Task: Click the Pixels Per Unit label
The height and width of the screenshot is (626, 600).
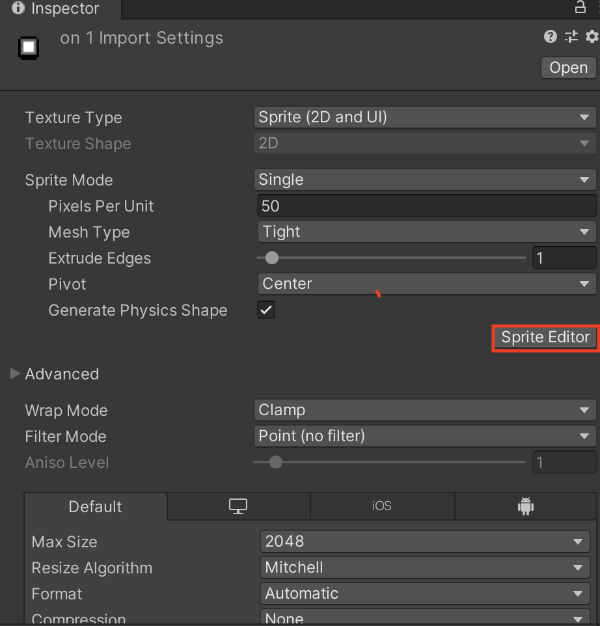Action: click(x=101, y=206)
